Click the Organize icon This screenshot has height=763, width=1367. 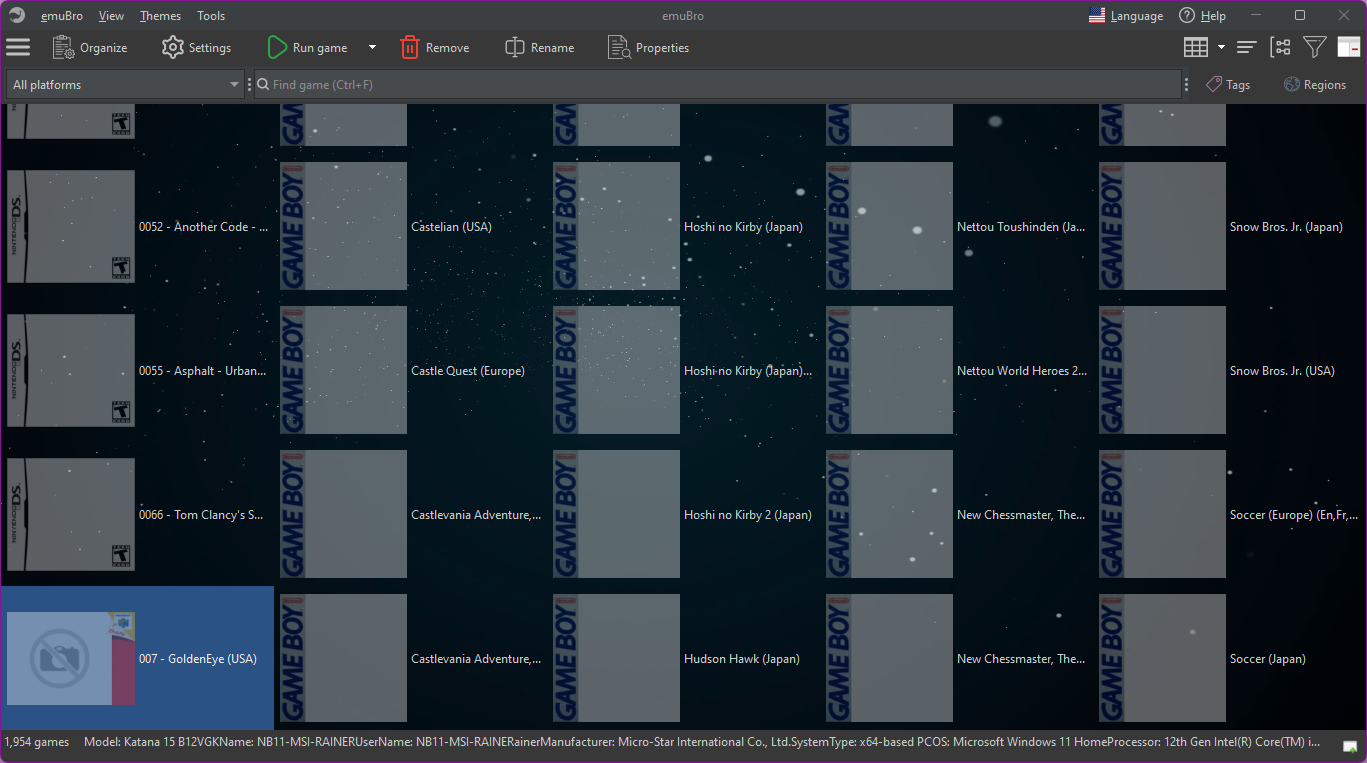pos(62,46)
